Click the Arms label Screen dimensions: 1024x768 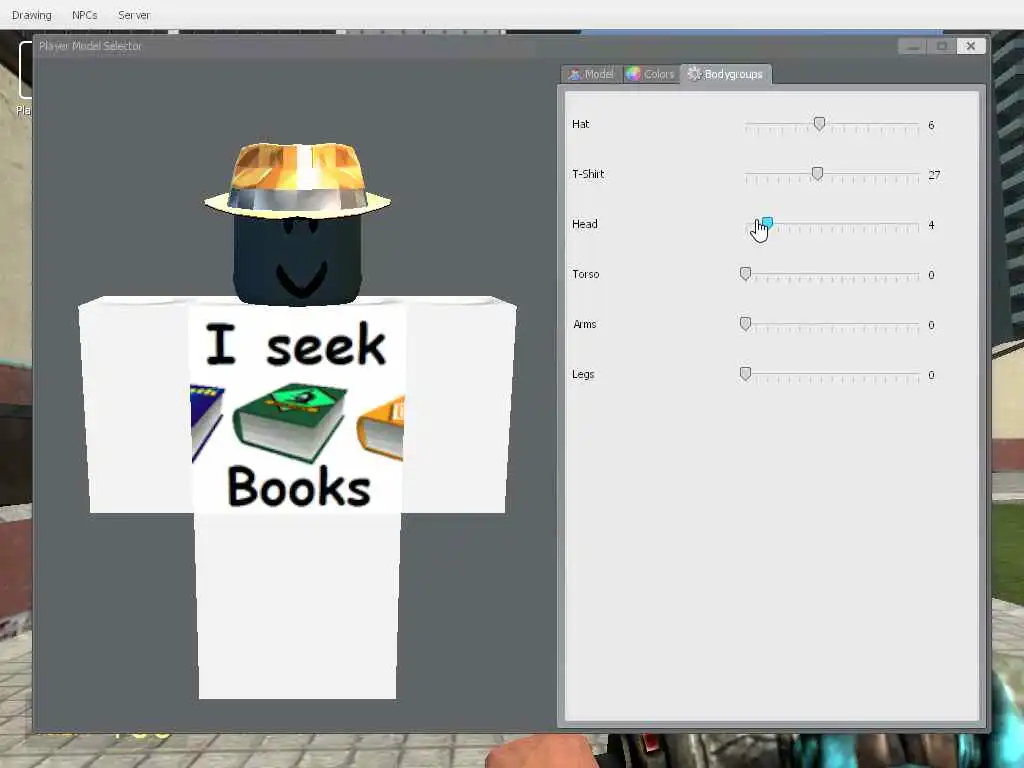(584, 324)
